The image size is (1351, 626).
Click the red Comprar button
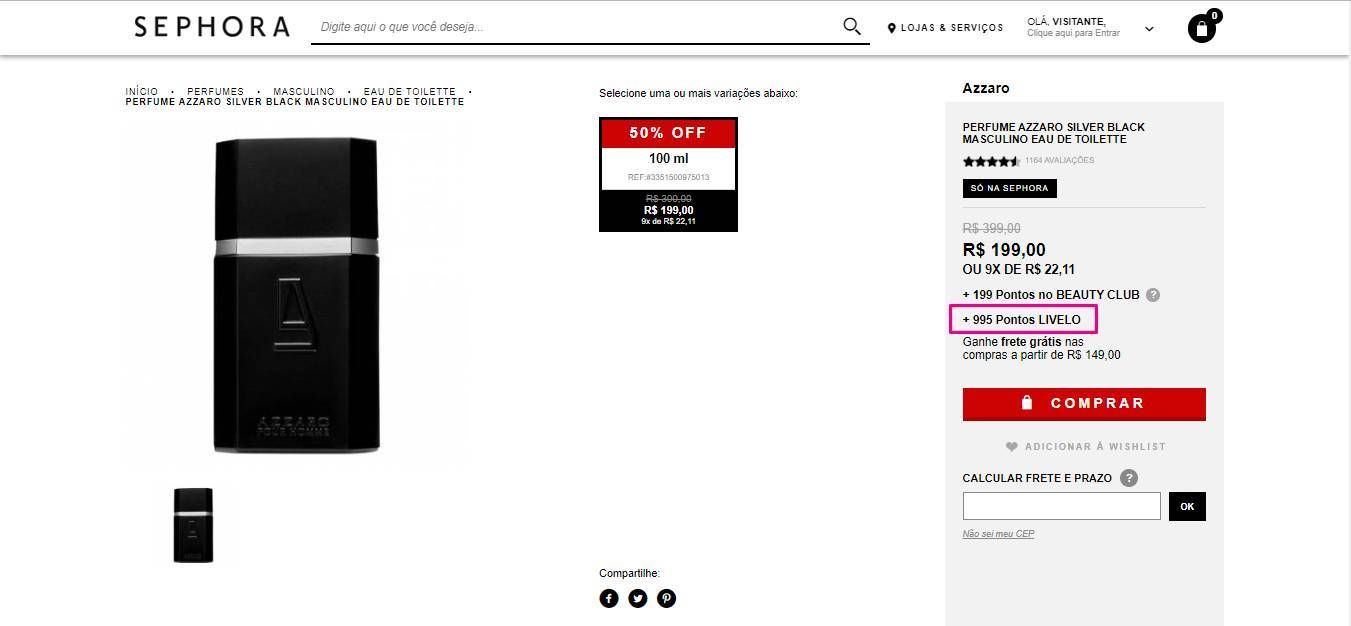pos(1084,403)
